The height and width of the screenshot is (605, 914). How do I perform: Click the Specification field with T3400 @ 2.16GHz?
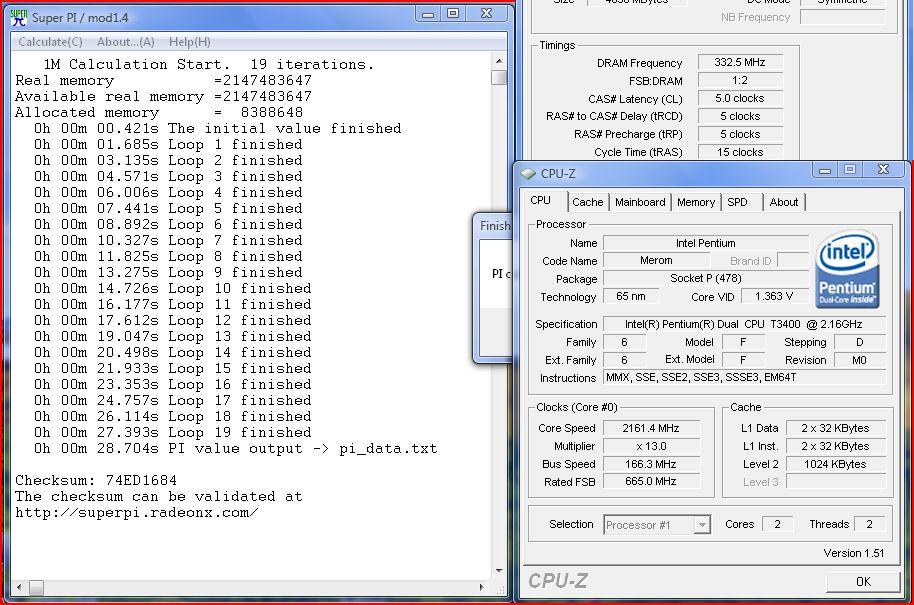tap(744, 325)
